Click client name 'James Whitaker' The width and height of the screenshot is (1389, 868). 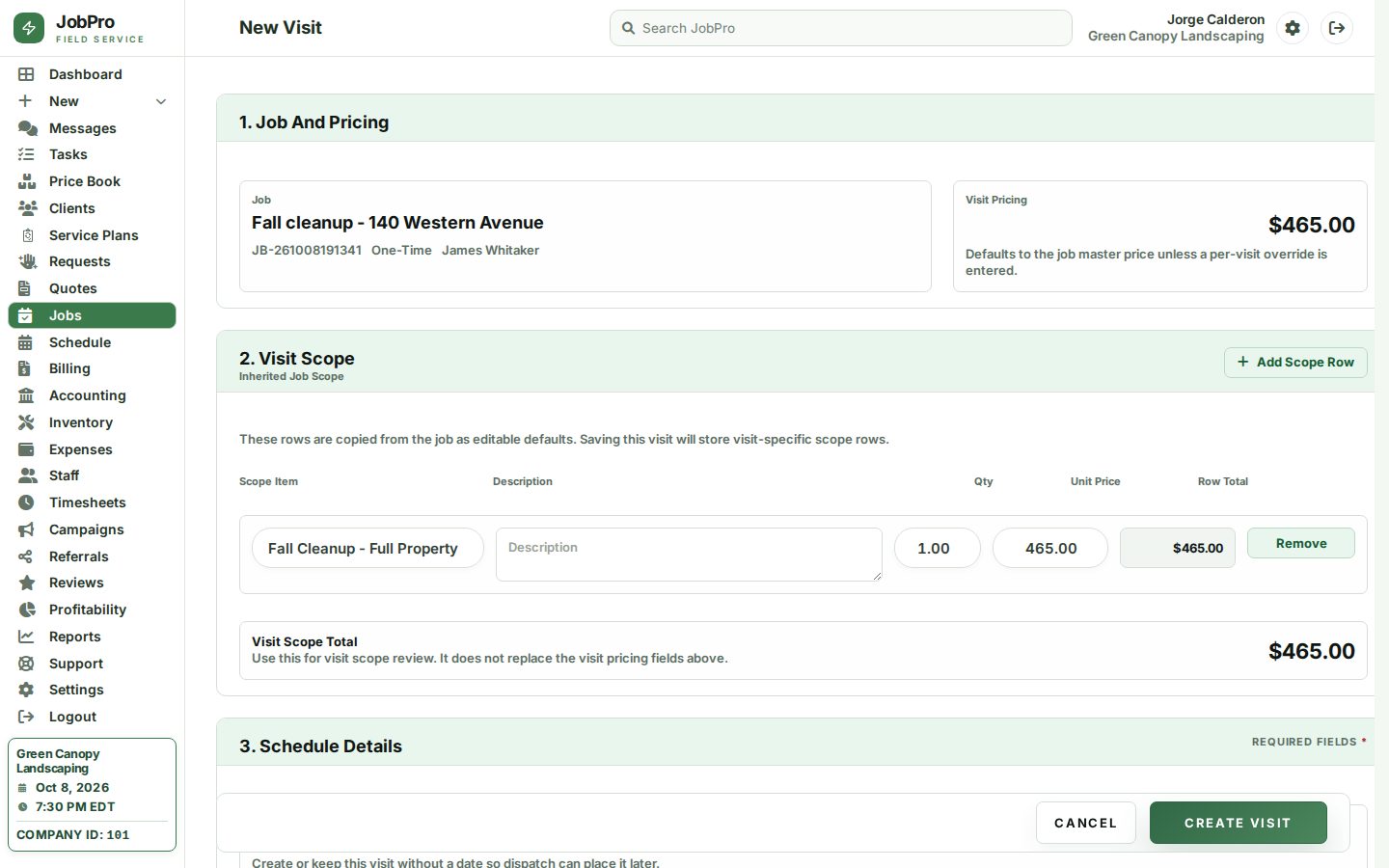click(x=490, y=250)
